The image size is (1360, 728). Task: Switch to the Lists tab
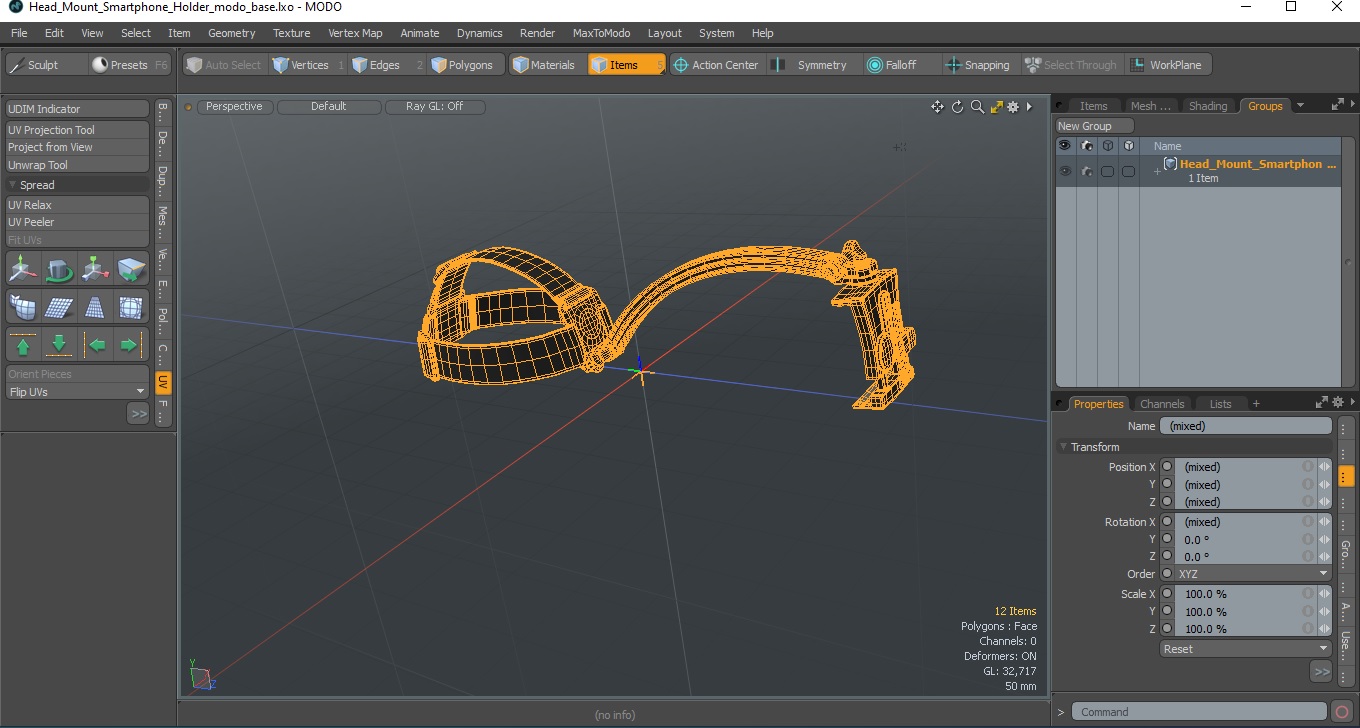click(1221, 404)
